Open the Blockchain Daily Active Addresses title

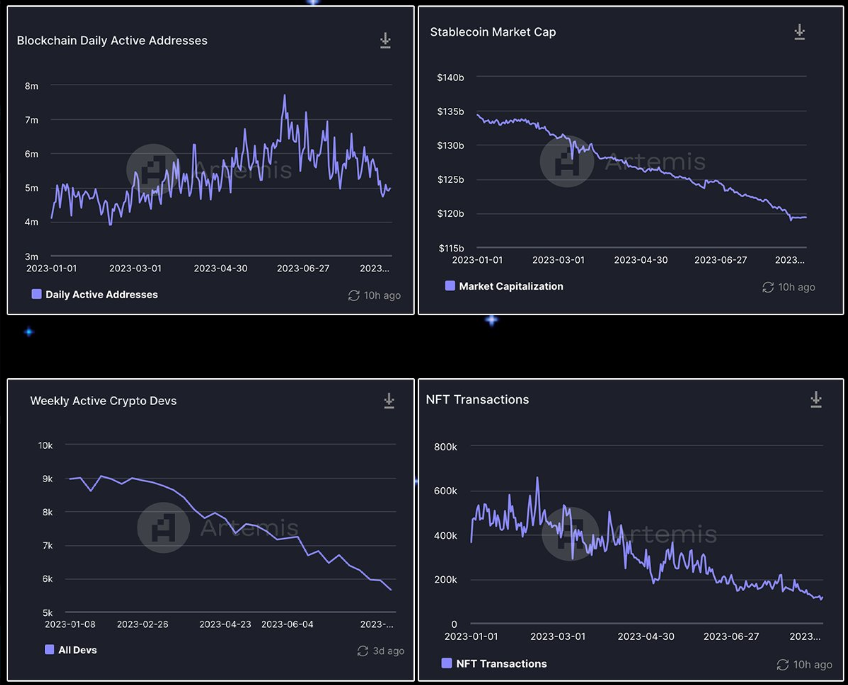[112, 41]
